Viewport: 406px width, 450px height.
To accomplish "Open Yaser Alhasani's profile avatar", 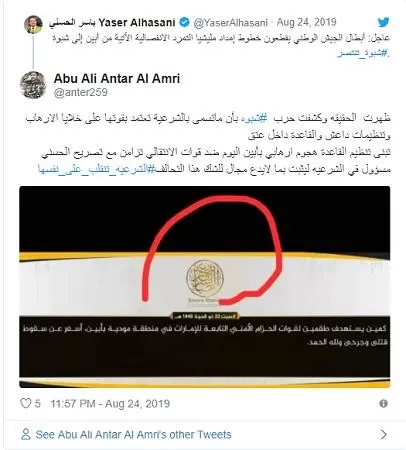I will coord(33,24).
